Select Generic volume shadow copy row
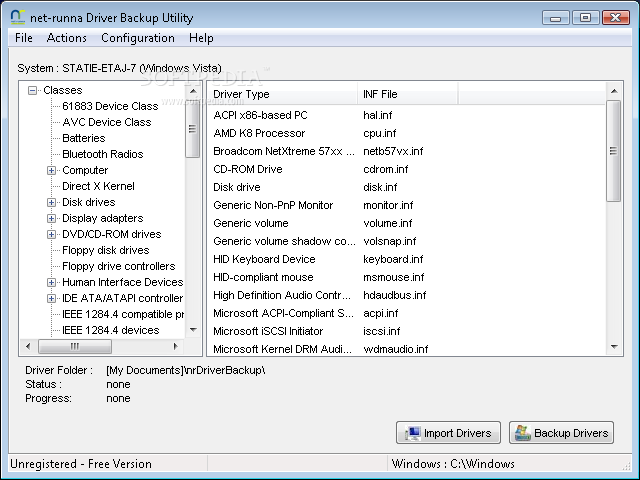 coord(407,241)
